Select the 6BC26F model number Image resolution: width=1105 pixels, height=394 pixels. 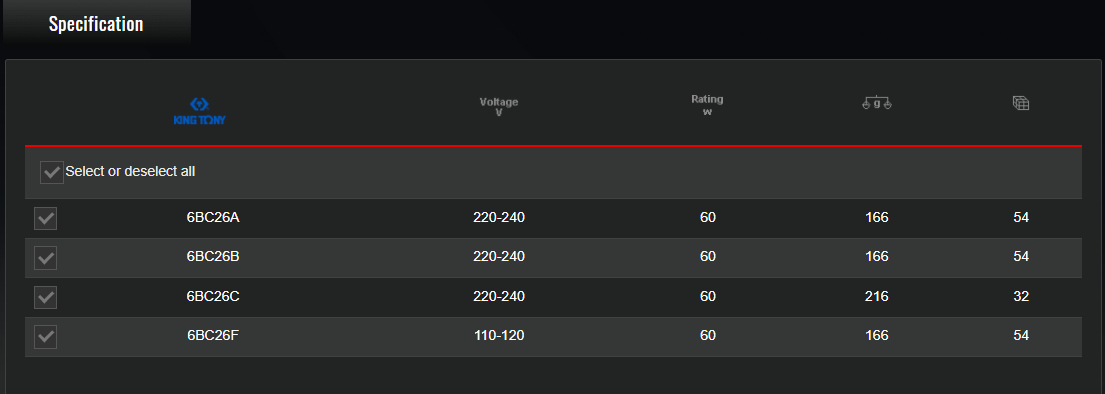pos(214,336)
